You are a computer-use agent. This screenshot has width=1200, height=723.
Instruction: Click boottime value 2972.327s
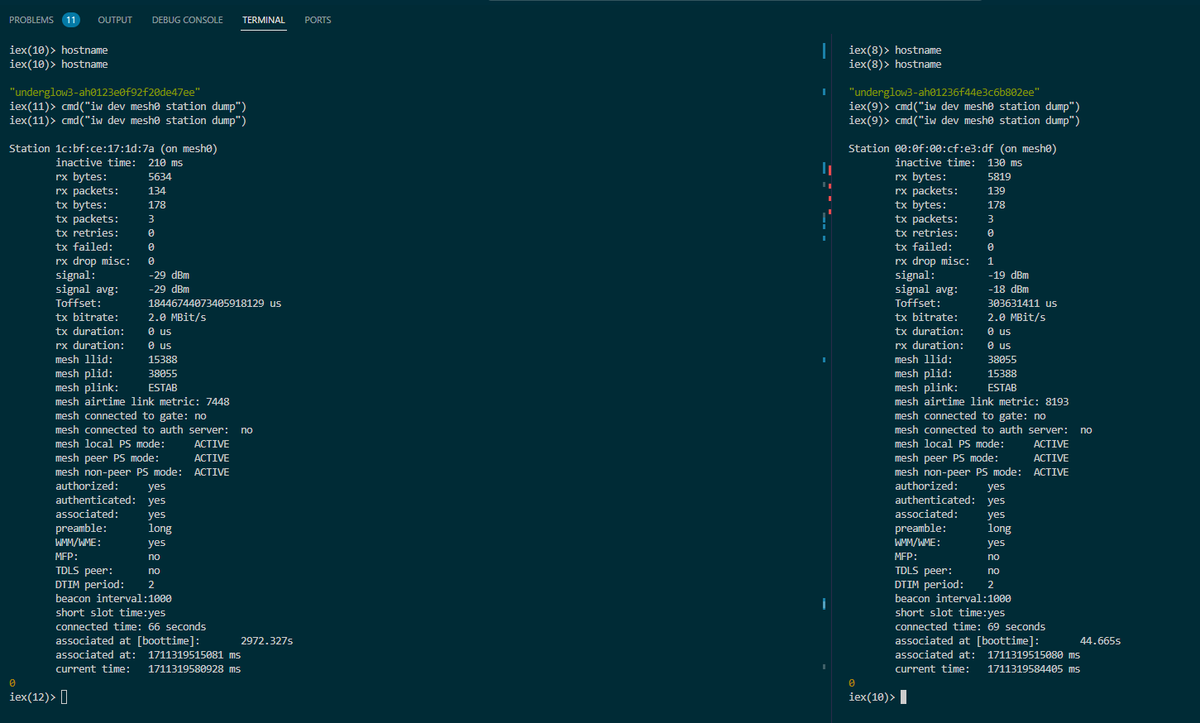(x=267, y=640)
